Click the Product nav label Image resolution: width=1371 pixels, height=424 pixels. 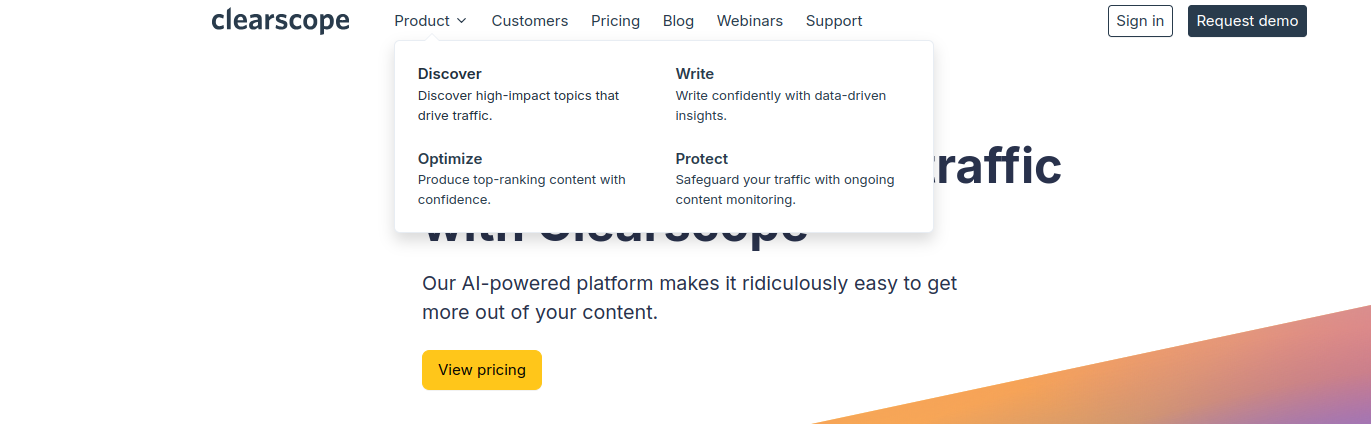(x=422, y=21)
